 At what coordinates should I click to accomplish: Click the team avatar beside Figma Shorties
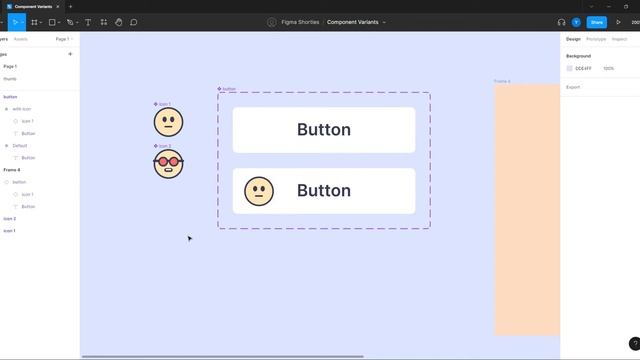[x=271, y=22]
